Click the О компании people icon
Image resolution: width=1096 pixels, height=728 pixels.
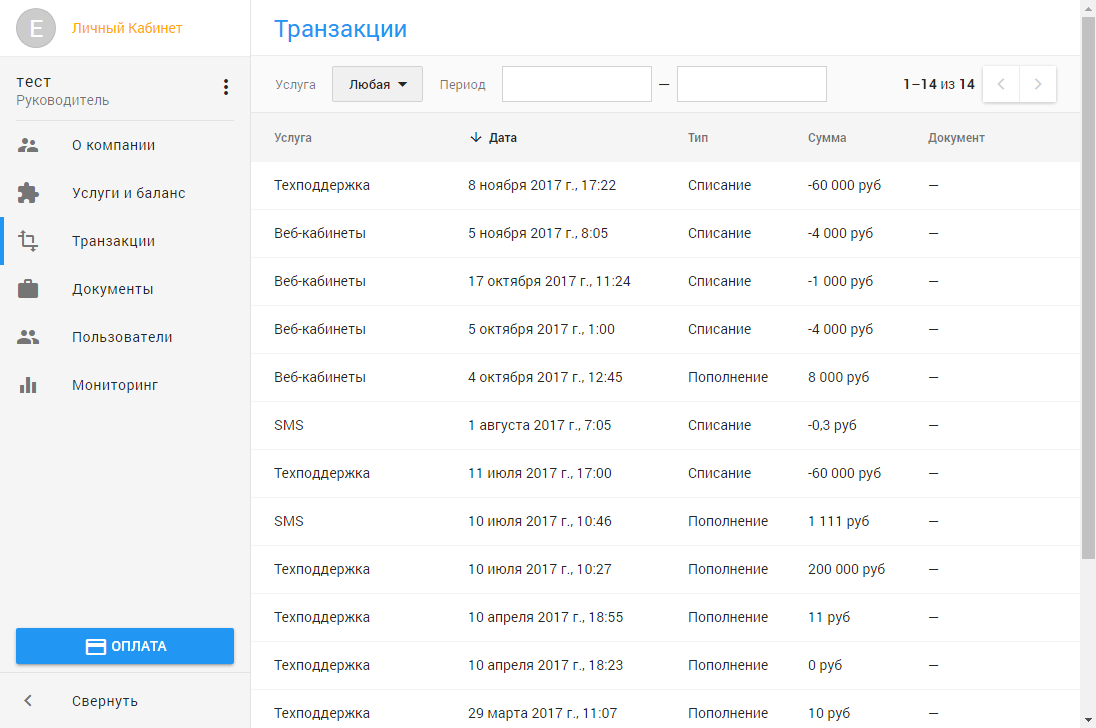[28, 145]
